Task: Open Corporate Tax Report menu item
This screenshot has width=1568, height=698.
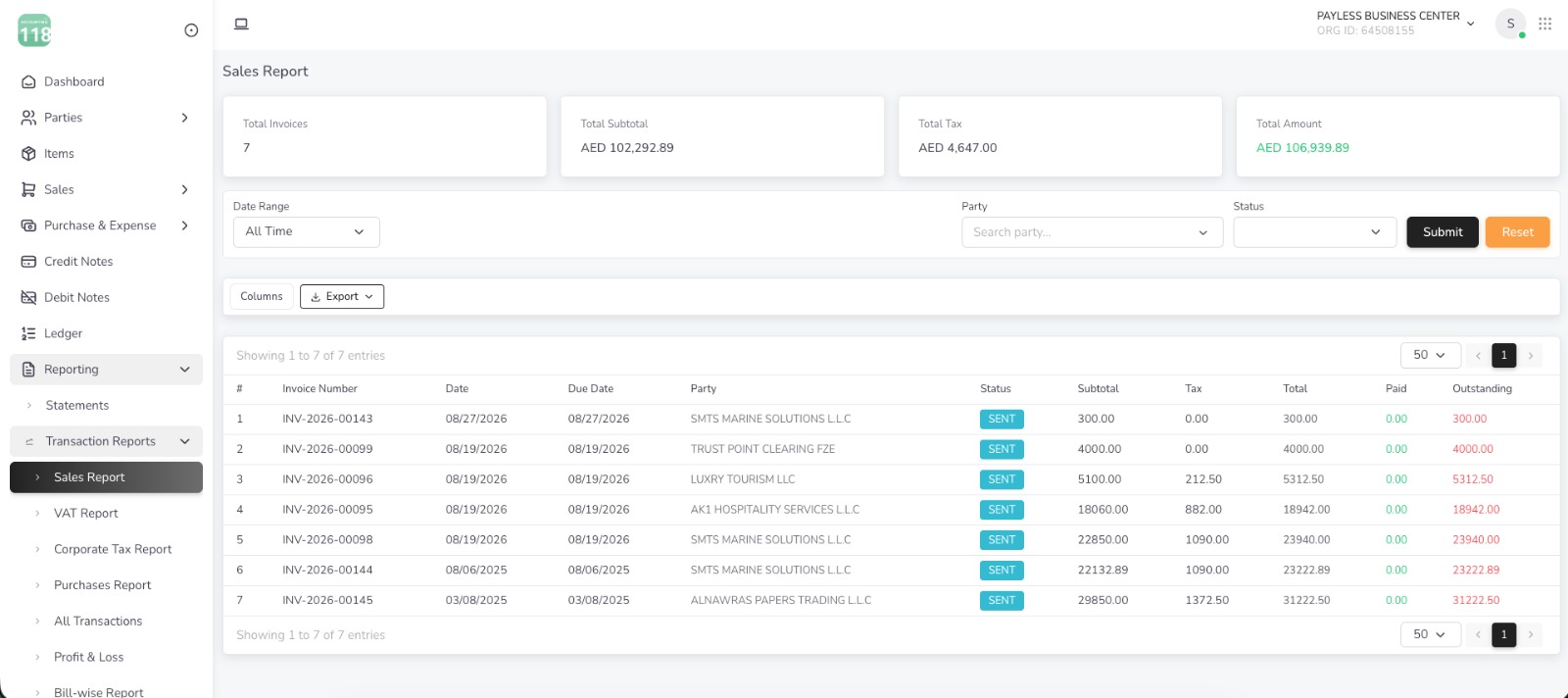Action: point(106,550)
